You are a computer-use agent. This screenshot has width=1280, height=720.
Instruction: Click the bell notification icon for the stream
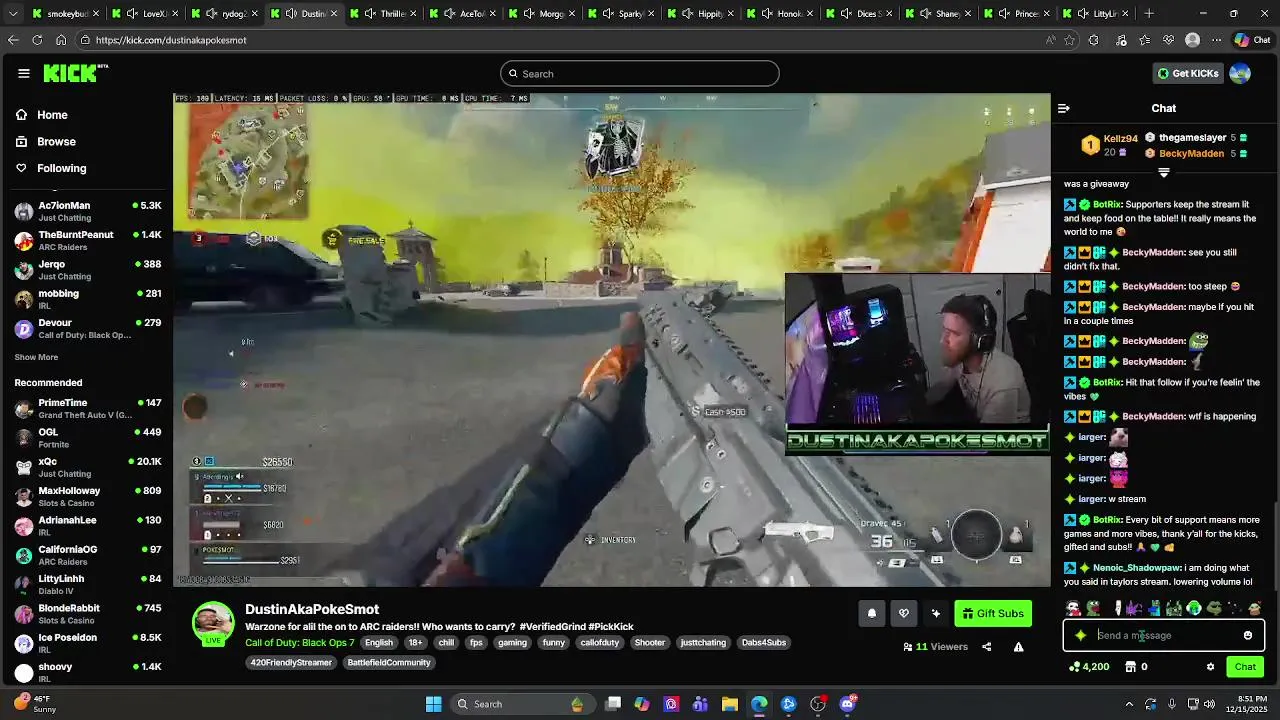(x=871, y=614)
